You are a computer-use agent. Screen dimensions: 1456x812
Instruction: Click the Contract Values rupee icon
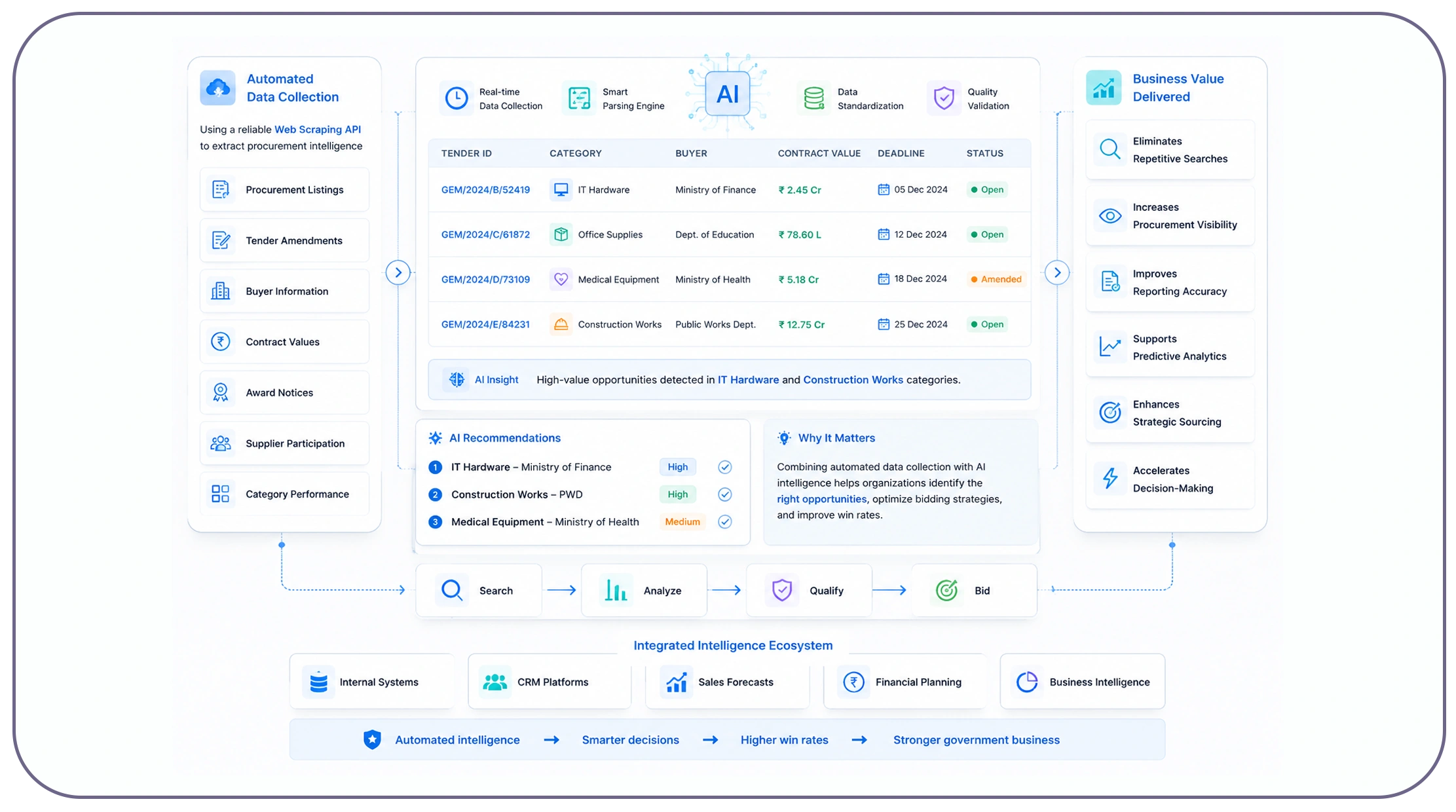[x=221, y=341]
